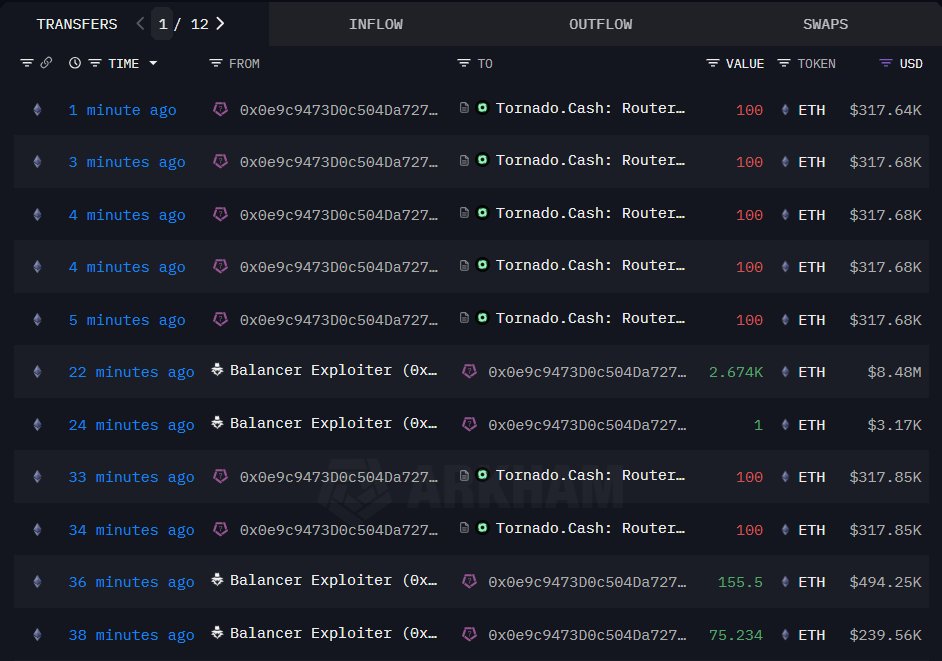942x661 pixels.
Task: Open the '3 minutes ago' transaction link
Action: pos(127,162)
